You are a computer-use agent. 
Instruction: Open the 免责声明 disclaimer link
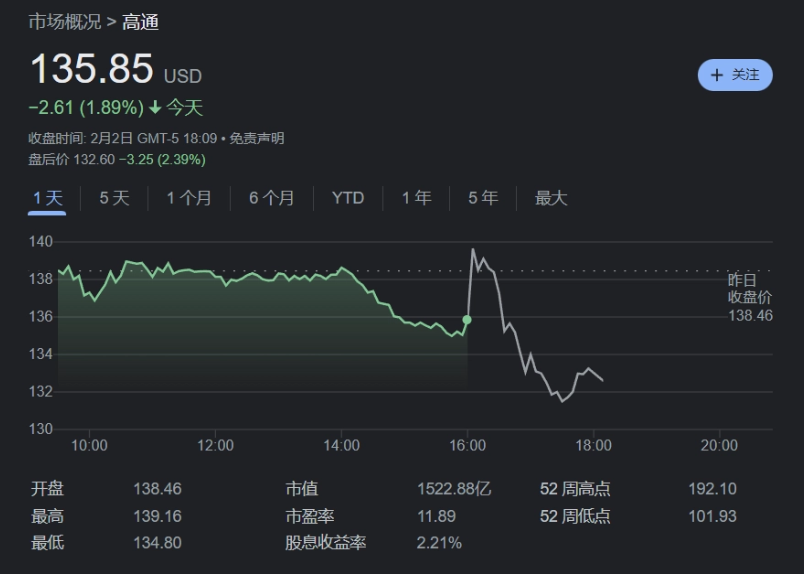(256, 138)
